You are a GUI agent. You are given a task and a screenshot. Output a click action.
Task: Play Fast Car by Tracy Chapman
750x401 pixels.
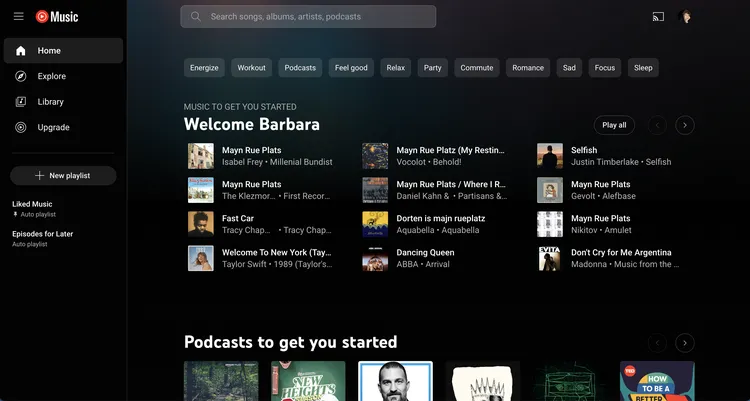[x=201, y=224]
